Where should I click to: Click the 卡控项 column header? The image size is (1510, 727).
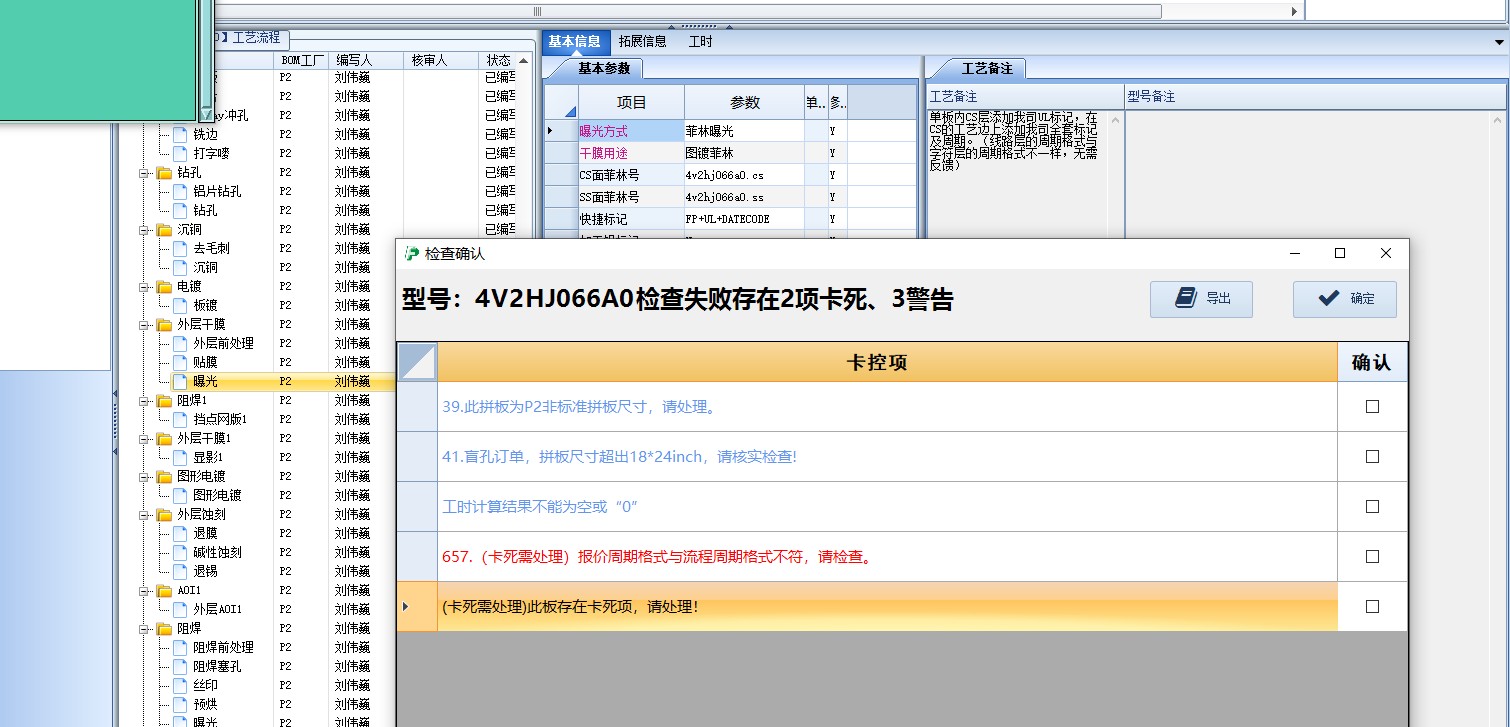(887, 362)
